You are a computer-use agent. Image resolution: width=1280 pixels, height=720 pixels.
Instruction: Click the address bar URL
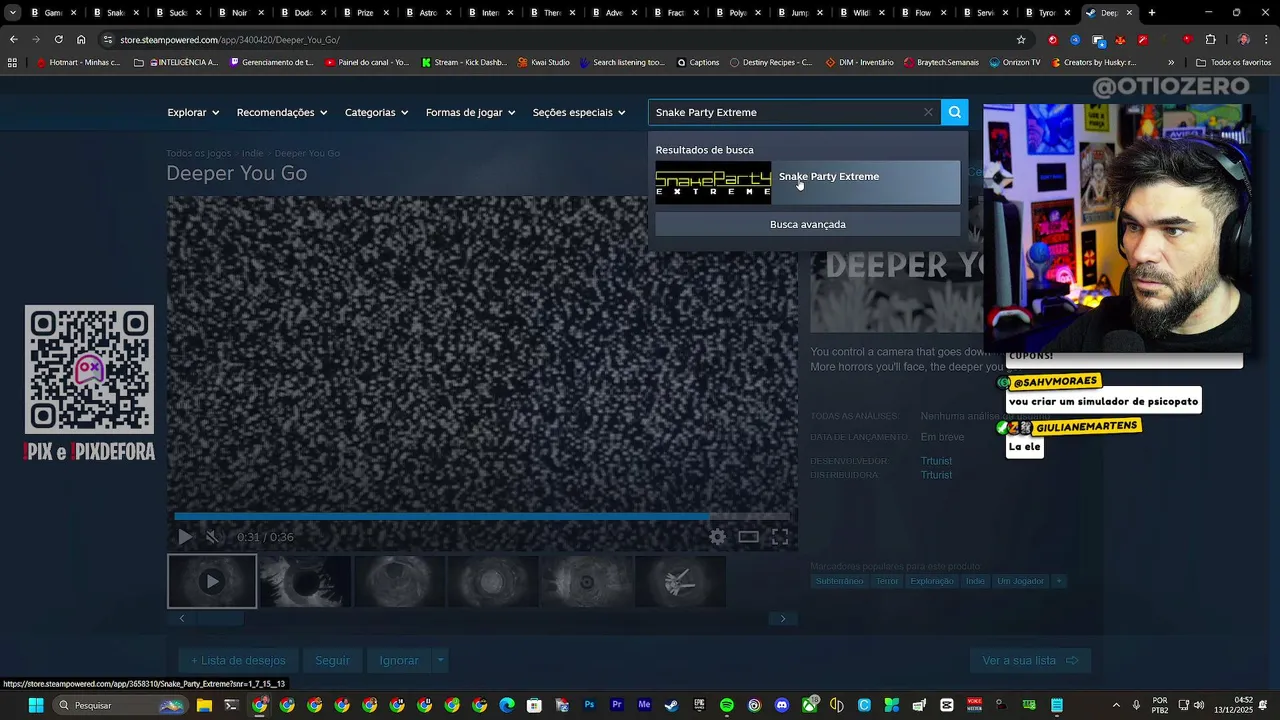pyautogui.click(x=230, y=40)
